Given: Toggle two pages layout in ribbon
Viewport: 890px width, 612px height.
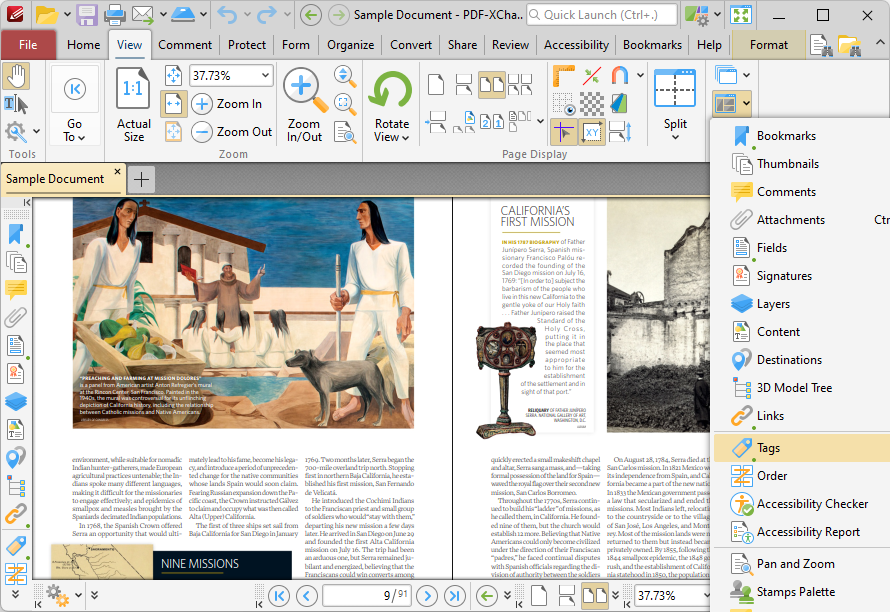Looking at the screenshot, I should [x=492, y=85].
